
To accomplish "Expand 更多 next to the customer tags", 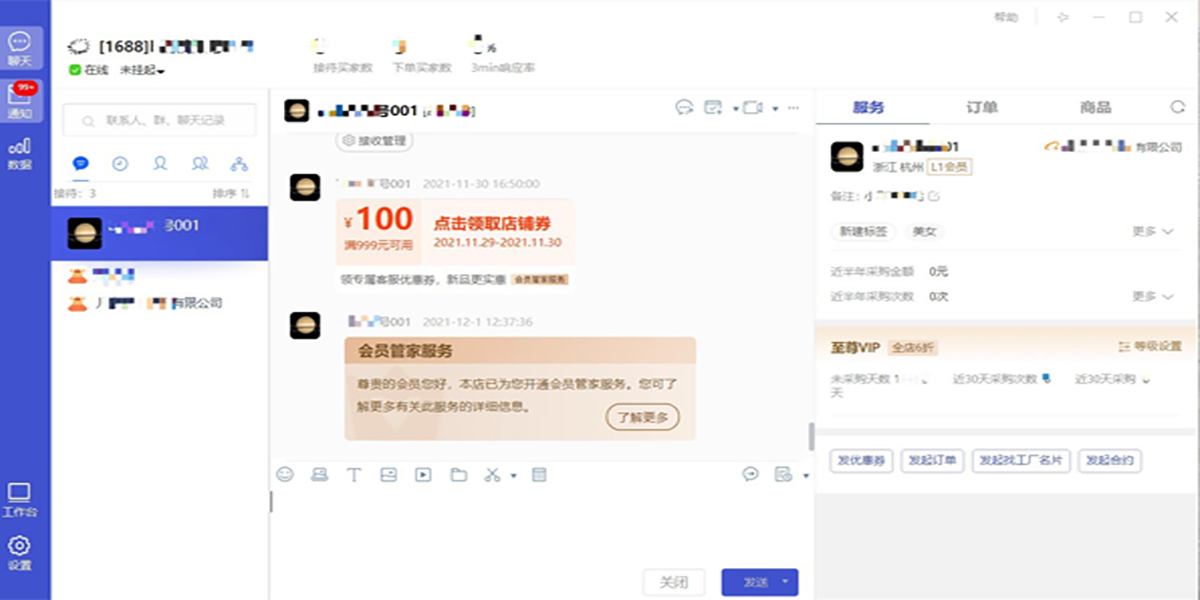I will (x=1148, y=231).
